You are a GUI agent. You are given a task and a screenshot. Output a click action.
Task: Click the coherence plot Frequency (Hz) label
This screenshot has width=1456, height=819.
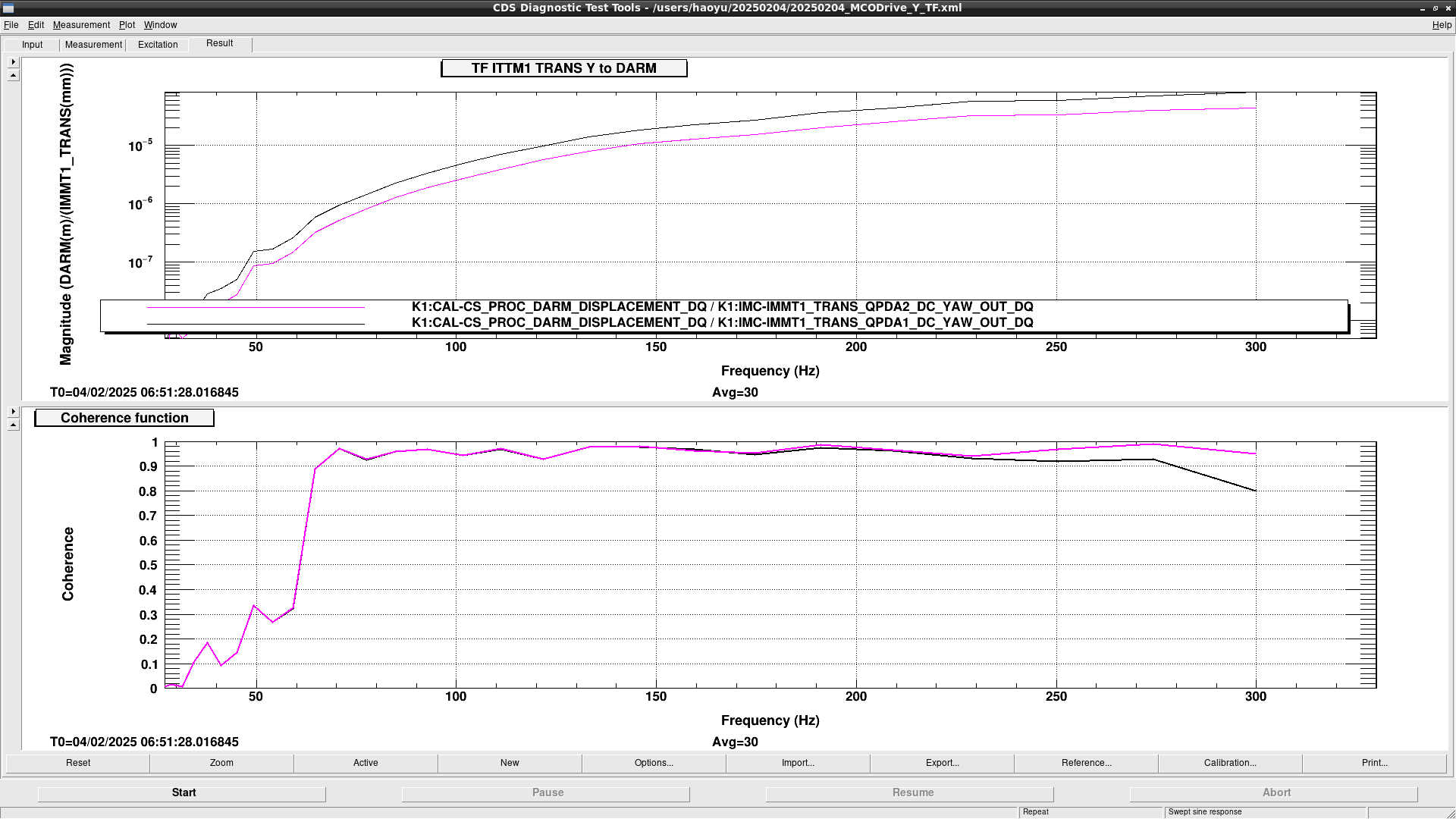(770, 720)
